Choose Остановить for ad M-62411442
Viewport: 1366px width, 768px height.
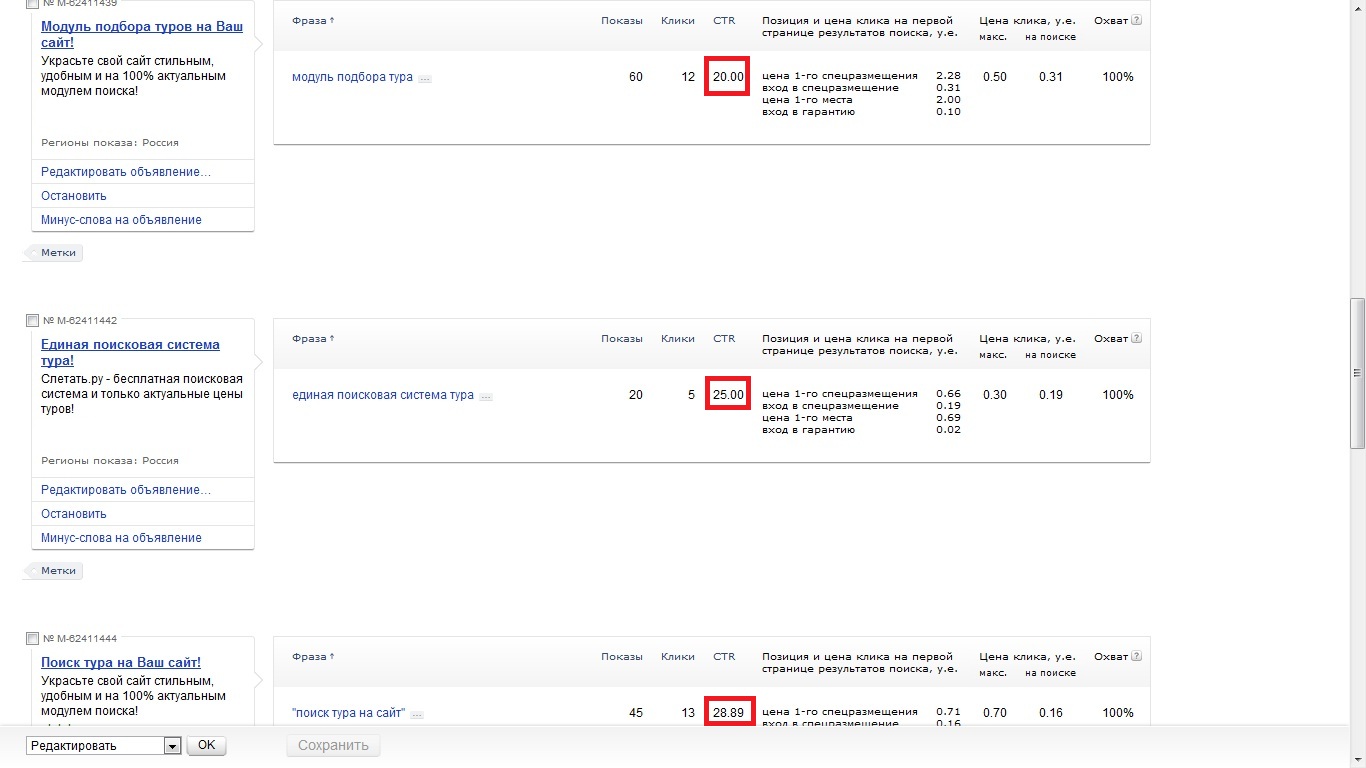click(74, 514)
